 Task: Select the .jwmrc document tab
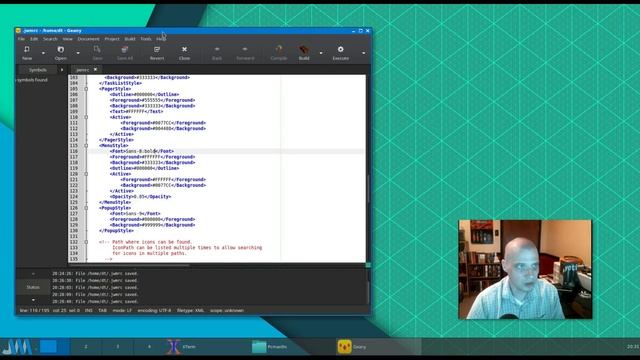coord(82,70)
